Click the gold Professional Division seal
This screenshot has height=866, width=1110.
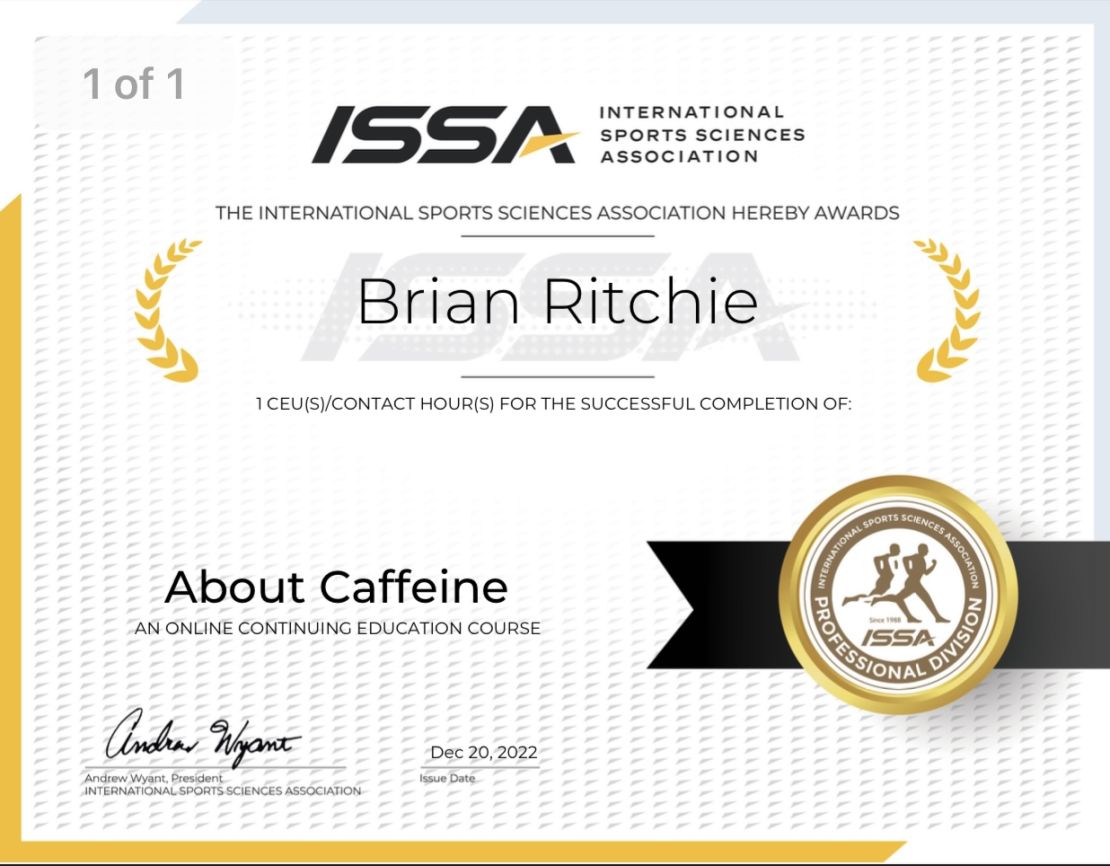tap(898, 596)
